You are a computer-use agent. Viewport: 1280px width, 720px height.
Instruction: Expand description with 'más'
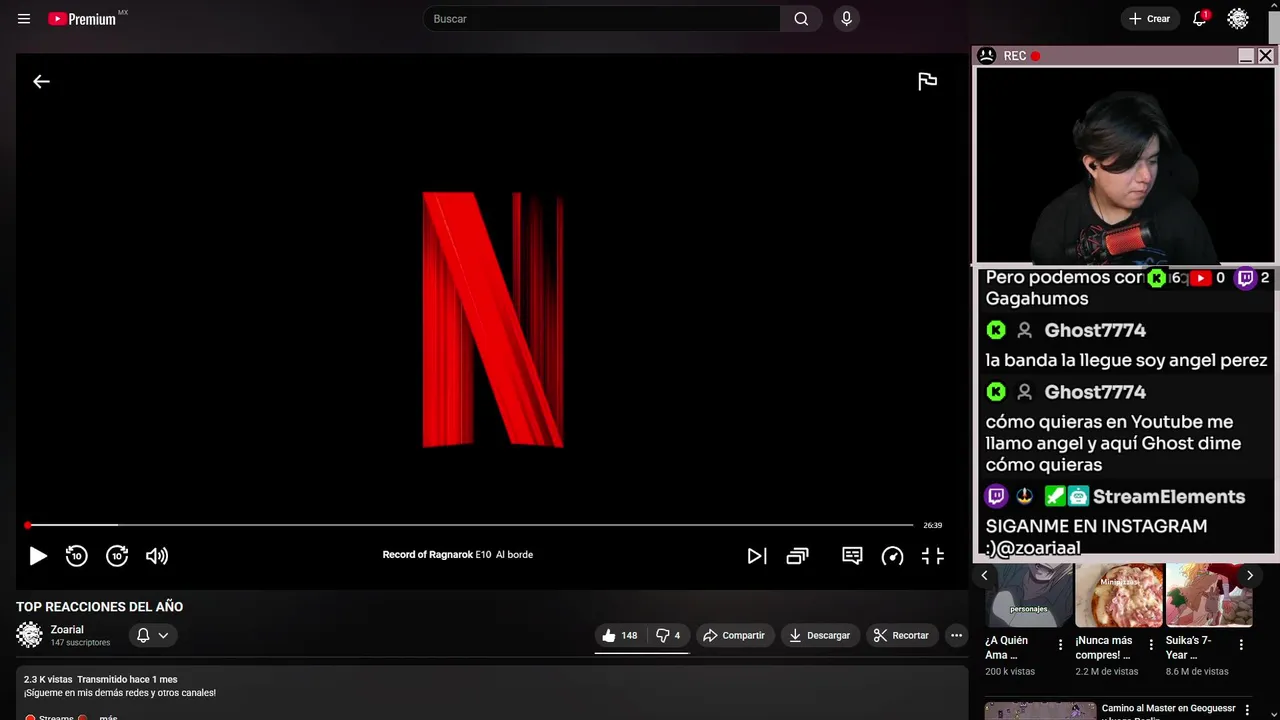point(108,717)
